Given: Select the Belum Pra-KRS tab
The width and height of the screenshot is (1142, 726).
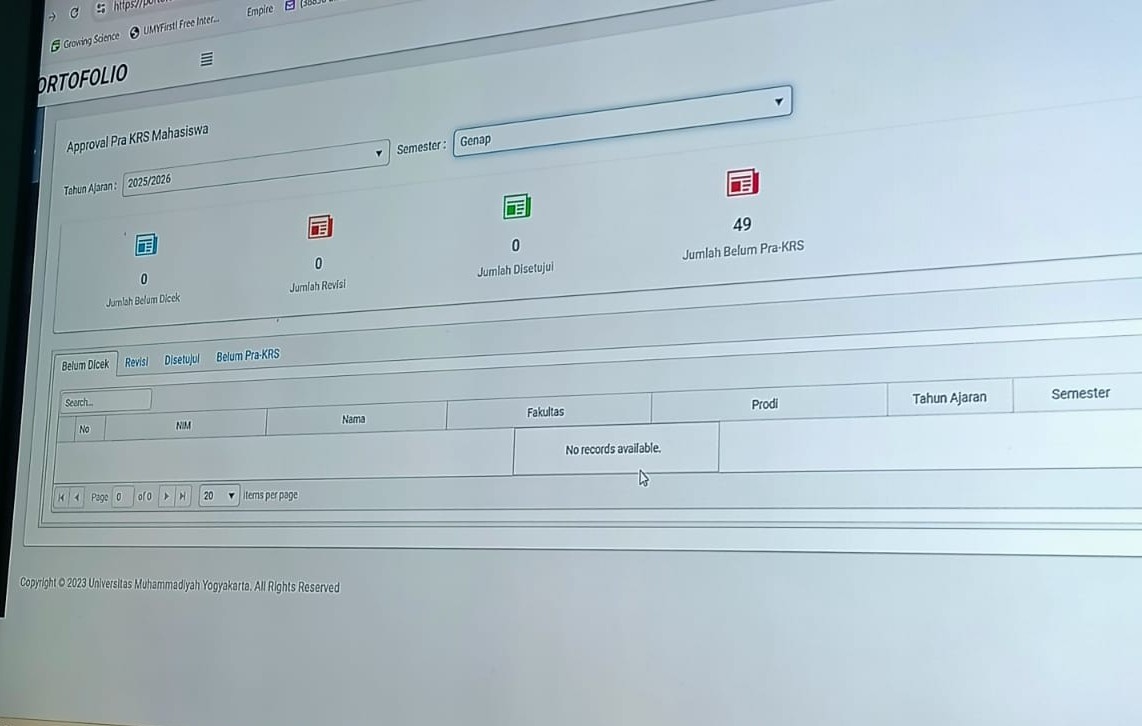Looking at the screenshot, I should pyautogui.click(x=248, y=355).
